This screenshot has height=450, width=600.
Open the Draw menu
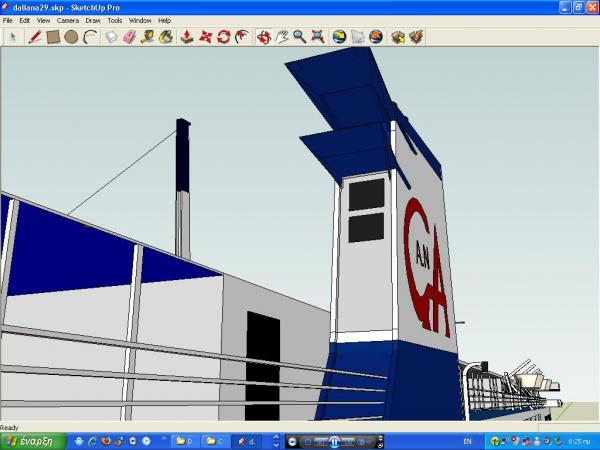point(93,21)
